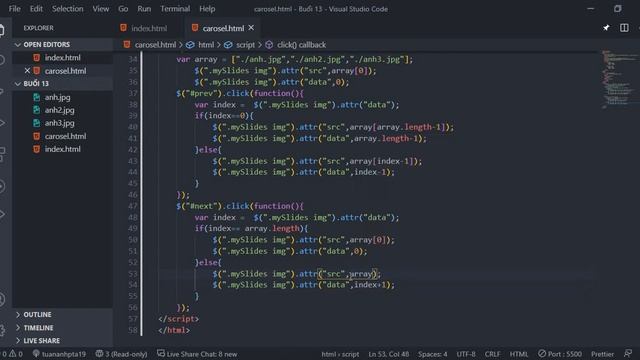This screenshot has width=640, height=360.
Task: Change the UTF-8 file encoding
Action: [466, 354]
